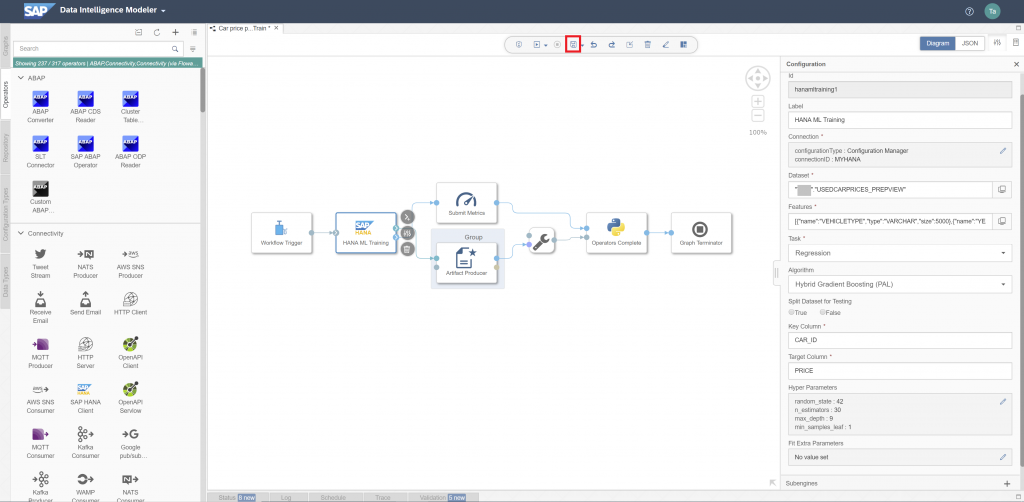Image resolution: width=1024 pixels, height=502 pixels.
Task: Click the plus add operator icon
Action: pyautogui.click(x=175, y=32)
